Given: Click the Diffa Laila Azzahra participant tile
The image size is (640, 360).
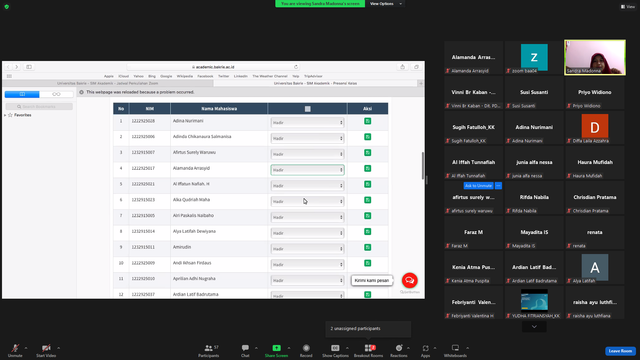Looking at the screenshot, I should (x=595, y=128).
